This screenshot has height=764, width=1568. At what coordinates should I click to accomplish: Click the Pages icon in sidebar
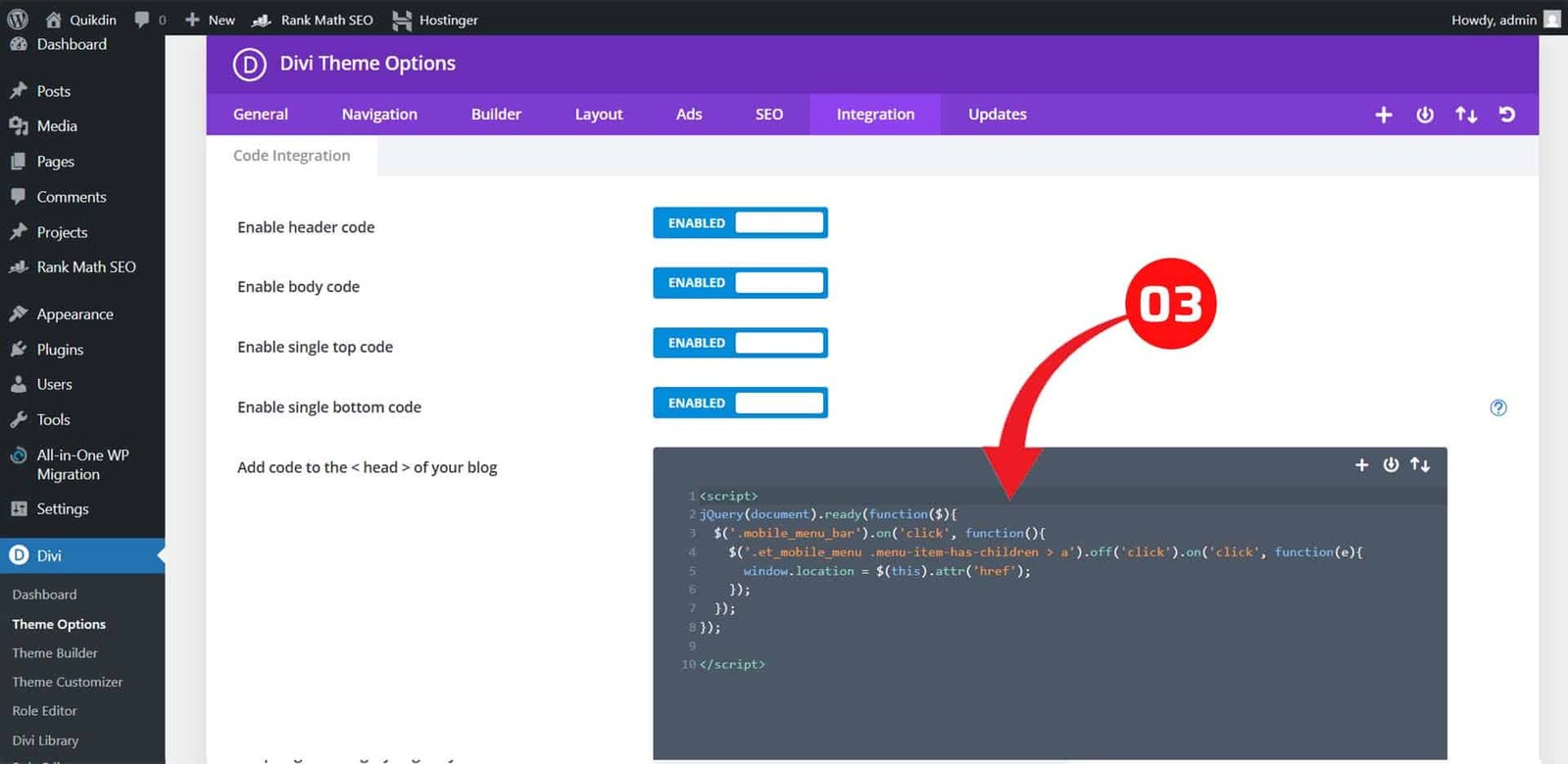(x=19, y=162)
